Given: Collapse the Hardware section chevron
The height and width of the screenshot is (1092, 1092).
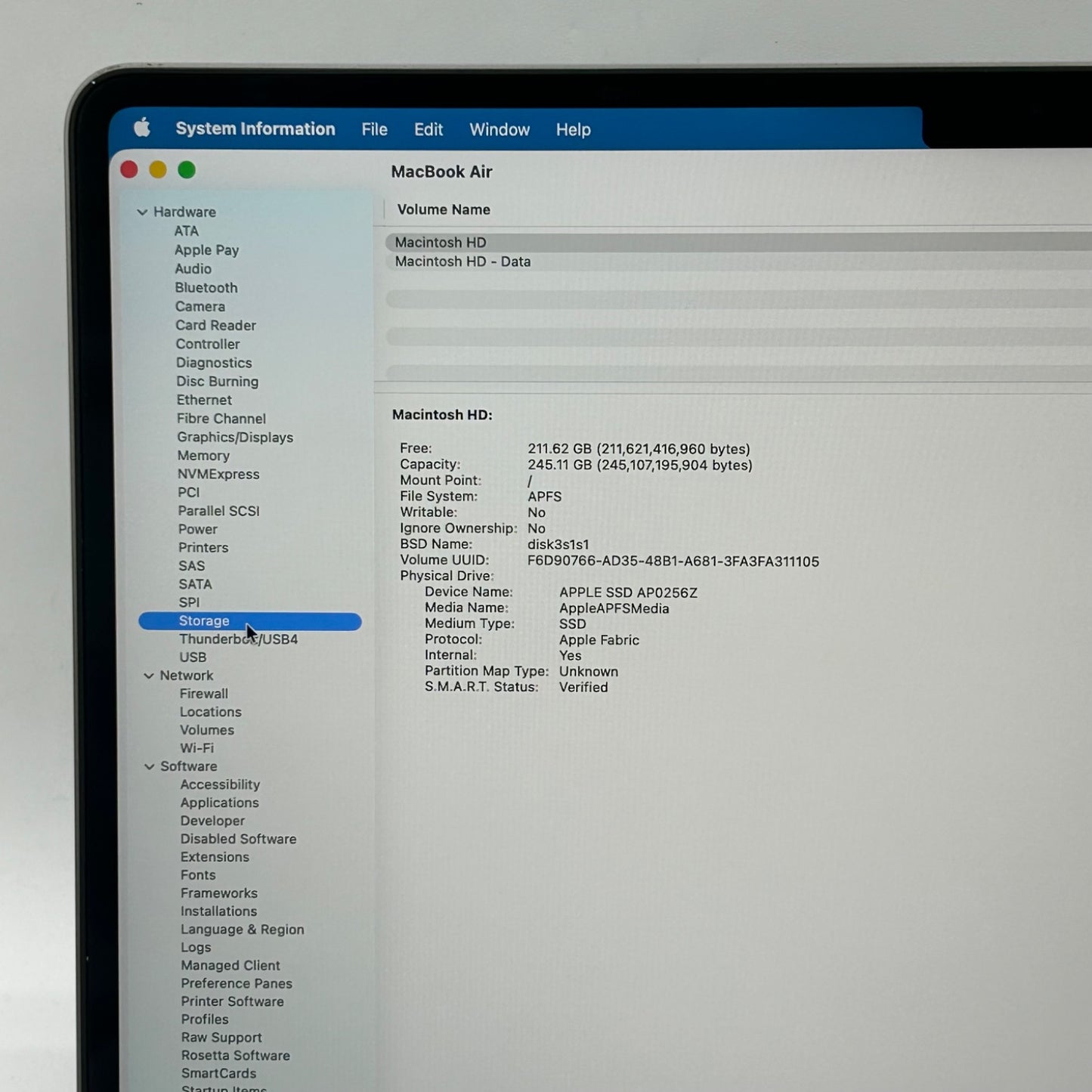Looking at the screenshot, I should pos(142,212).
